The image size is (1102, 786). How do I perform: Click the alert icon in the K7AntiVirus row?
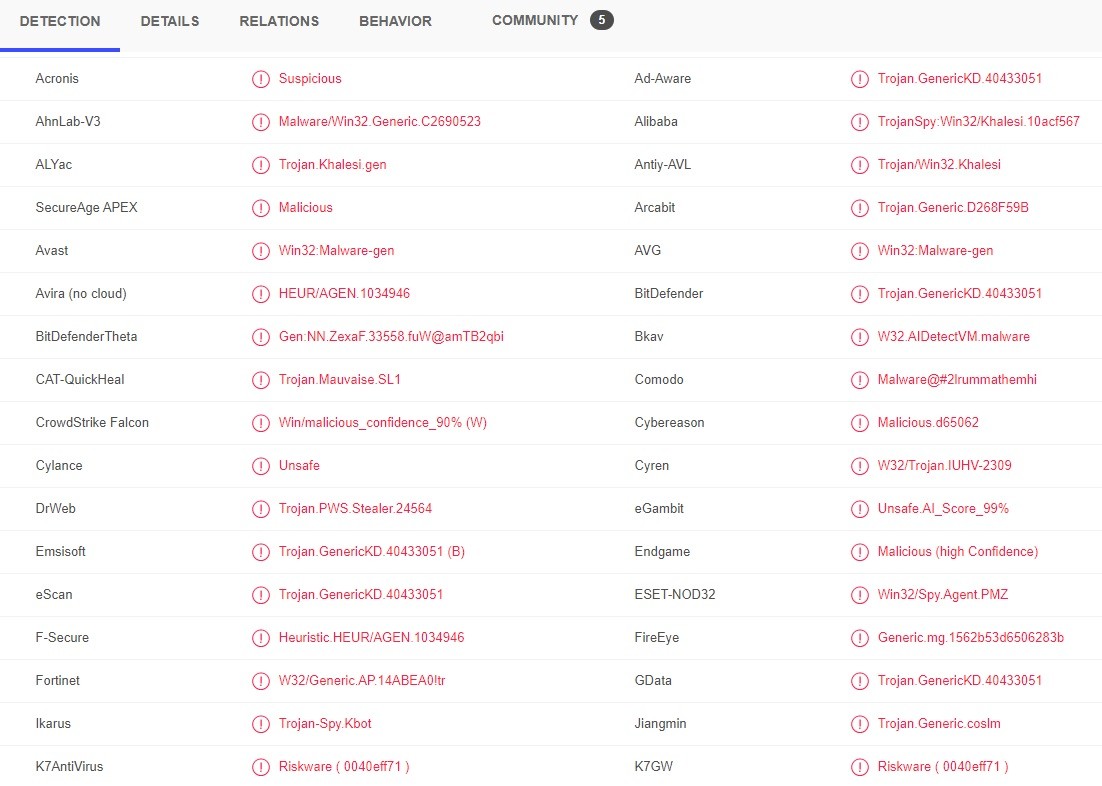pyautogui.click(x=261, y=767)
